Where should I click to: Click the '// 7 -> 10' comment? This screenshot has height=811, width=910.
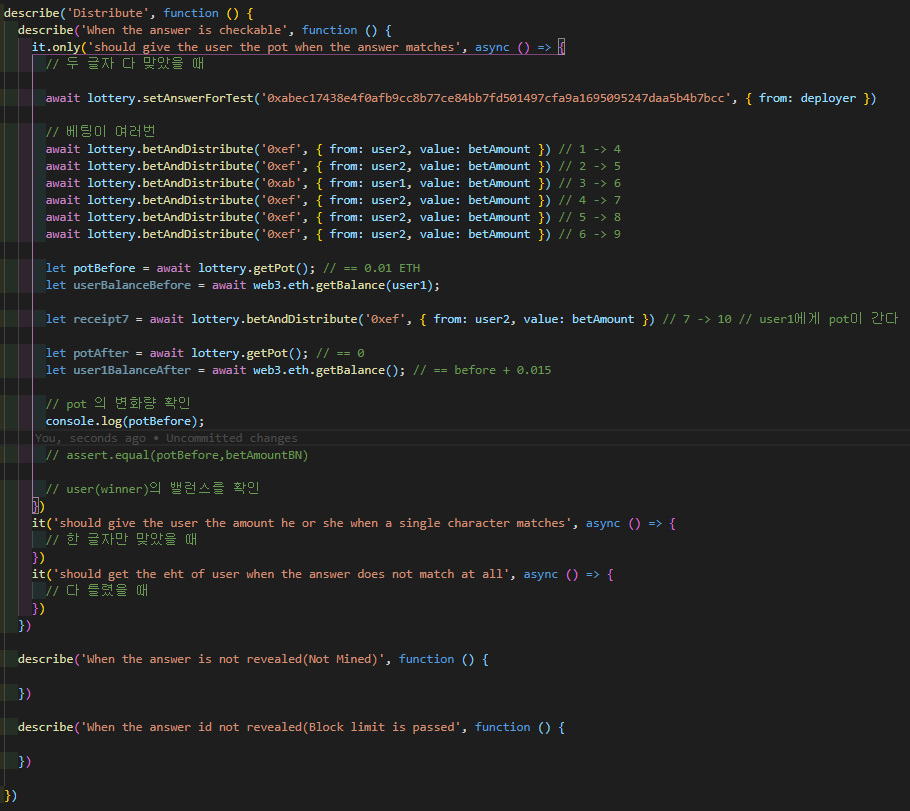pos(697,319)
